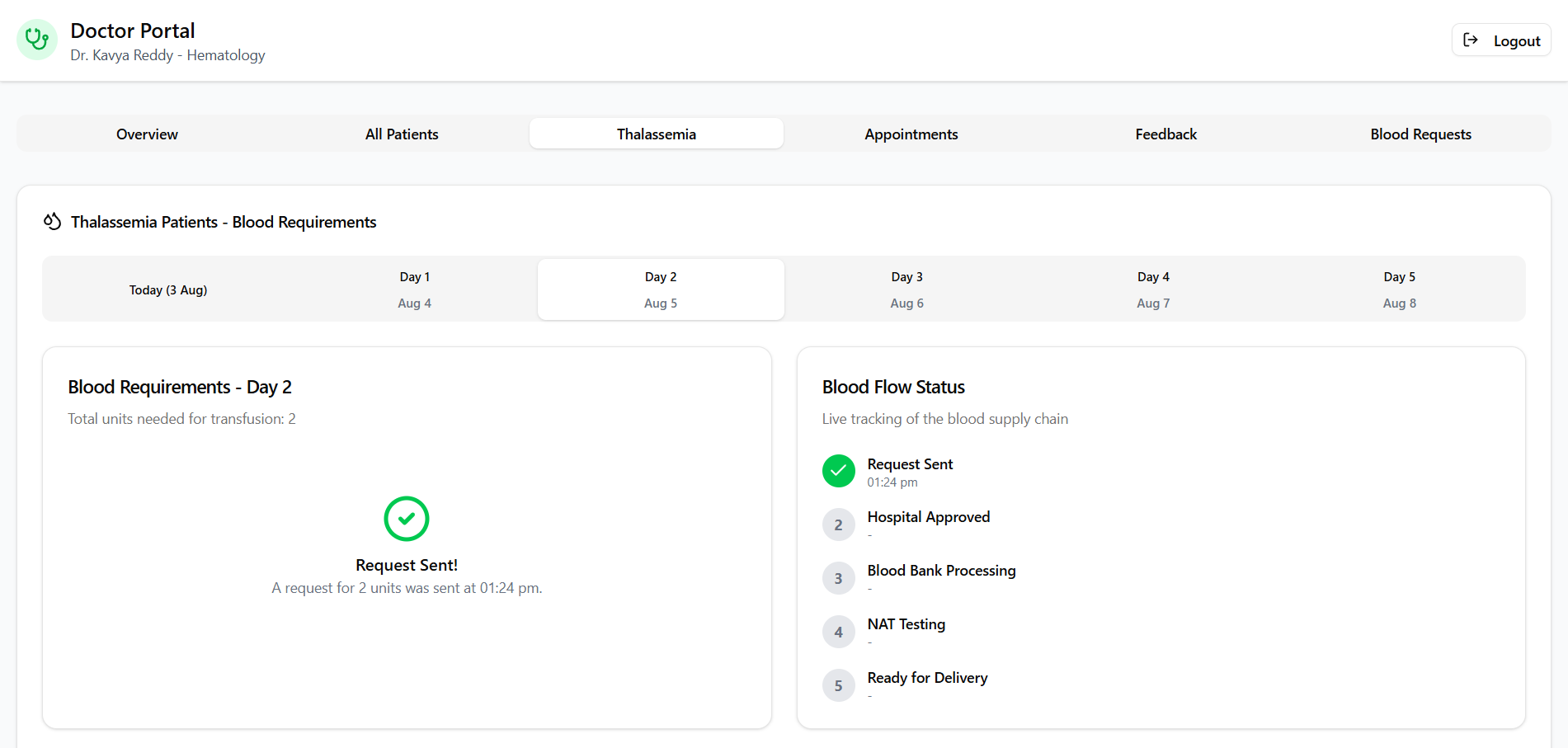This screenshot has width=1568, height=748.
Task: Click the stethoscope Doctor Portal logo
Action: point(37,40)
